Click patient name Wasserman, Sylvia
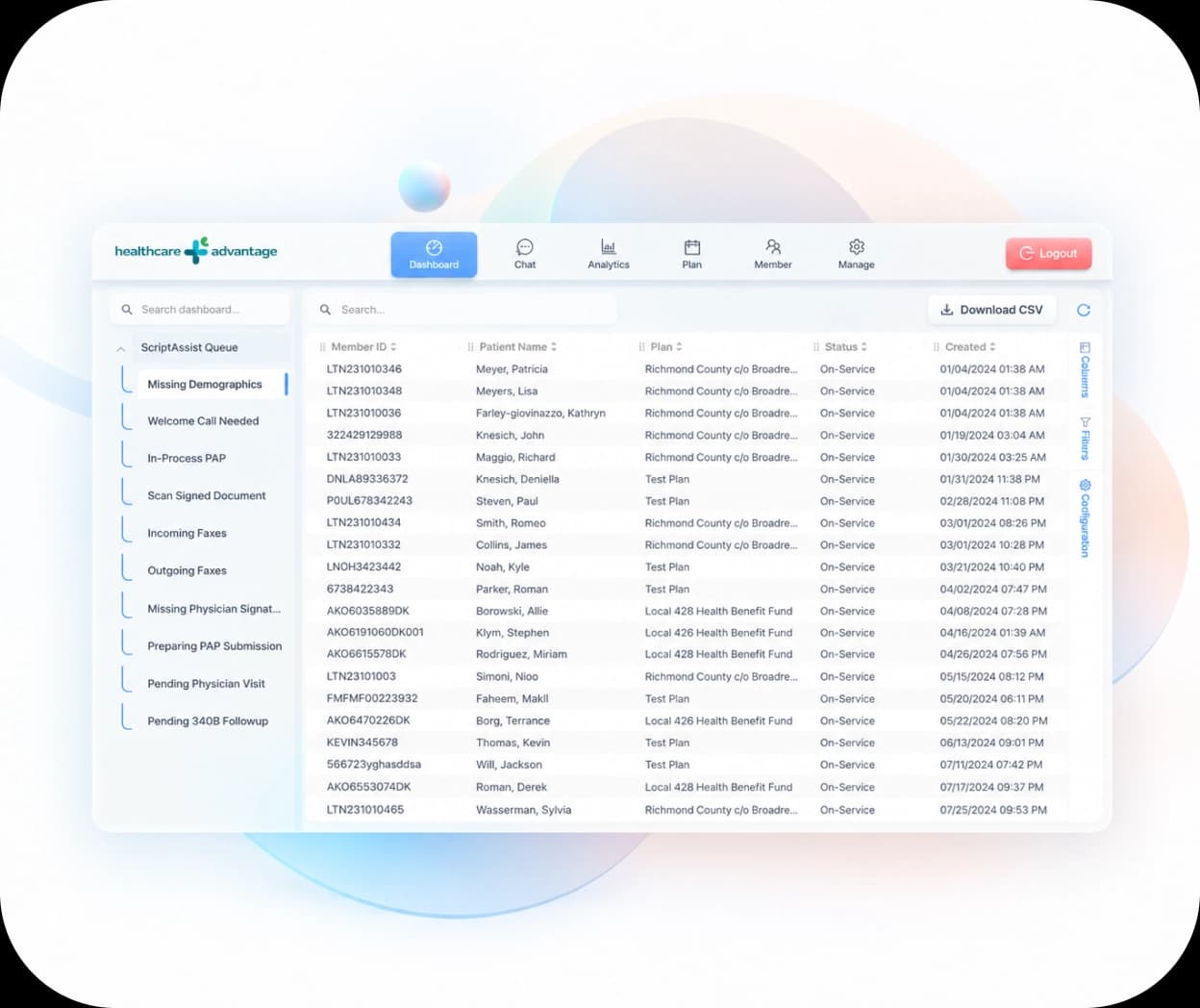1200x1008 pixels. pyautogui.click(x=524, y=811)
